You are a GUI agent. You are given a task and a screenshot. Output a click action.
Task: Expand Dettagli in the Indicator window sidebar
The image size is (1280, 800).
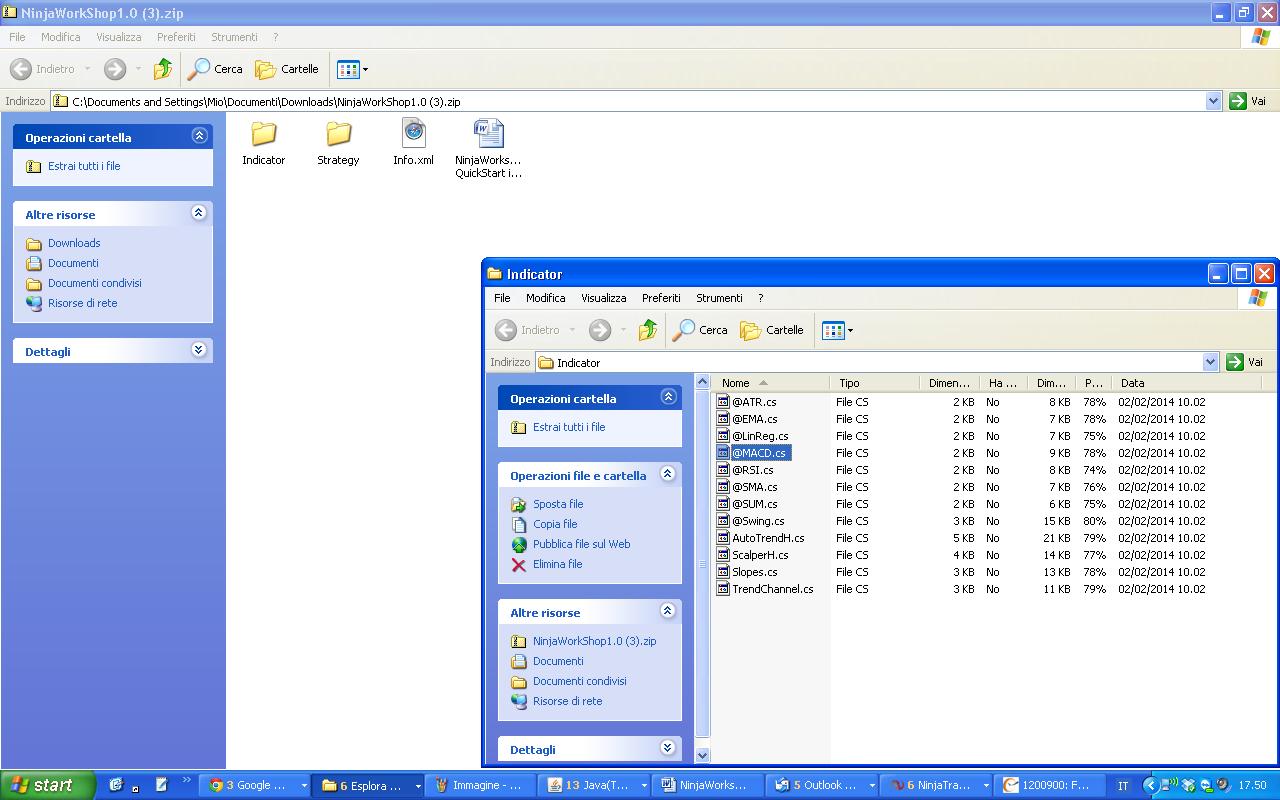pos(668,748)
